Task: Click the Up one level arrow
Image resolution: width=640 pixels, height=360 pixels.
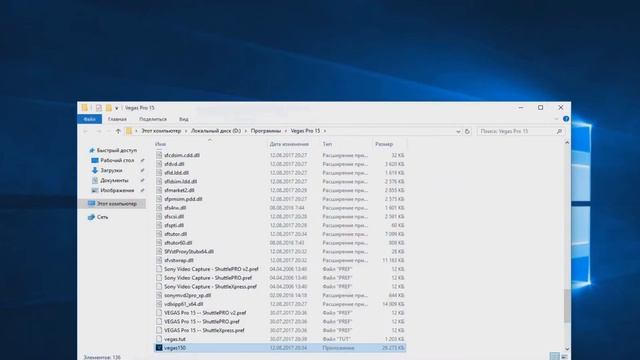Action: pos(118,131)
